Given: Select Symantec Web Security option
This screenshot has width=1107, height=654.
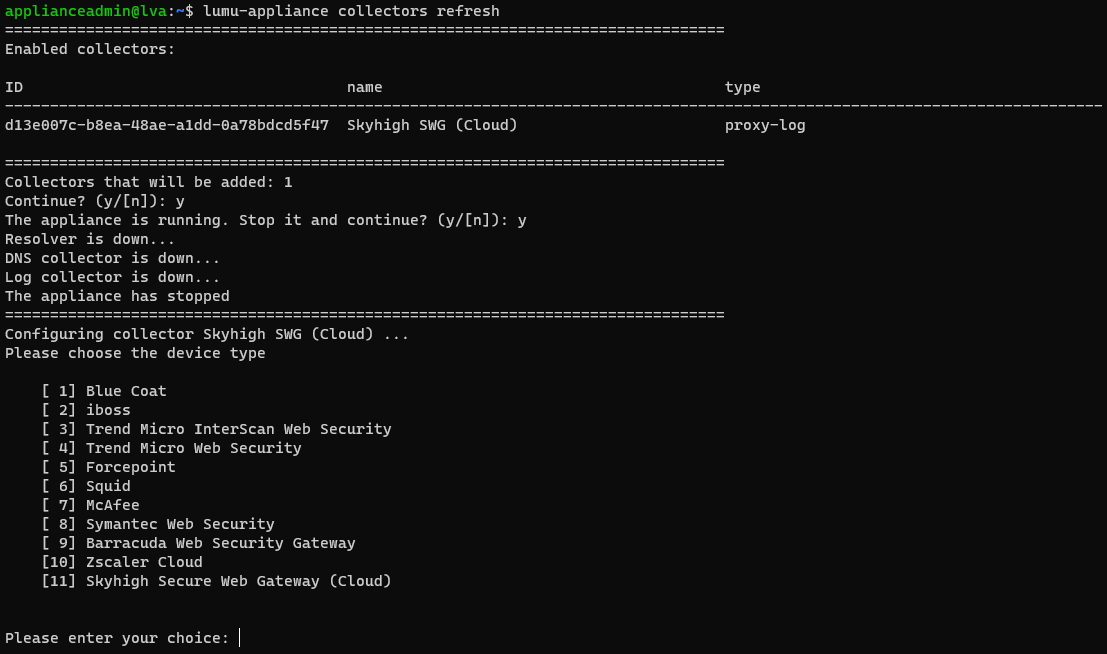Looking at the screenshot, I should tap(180, 524).
